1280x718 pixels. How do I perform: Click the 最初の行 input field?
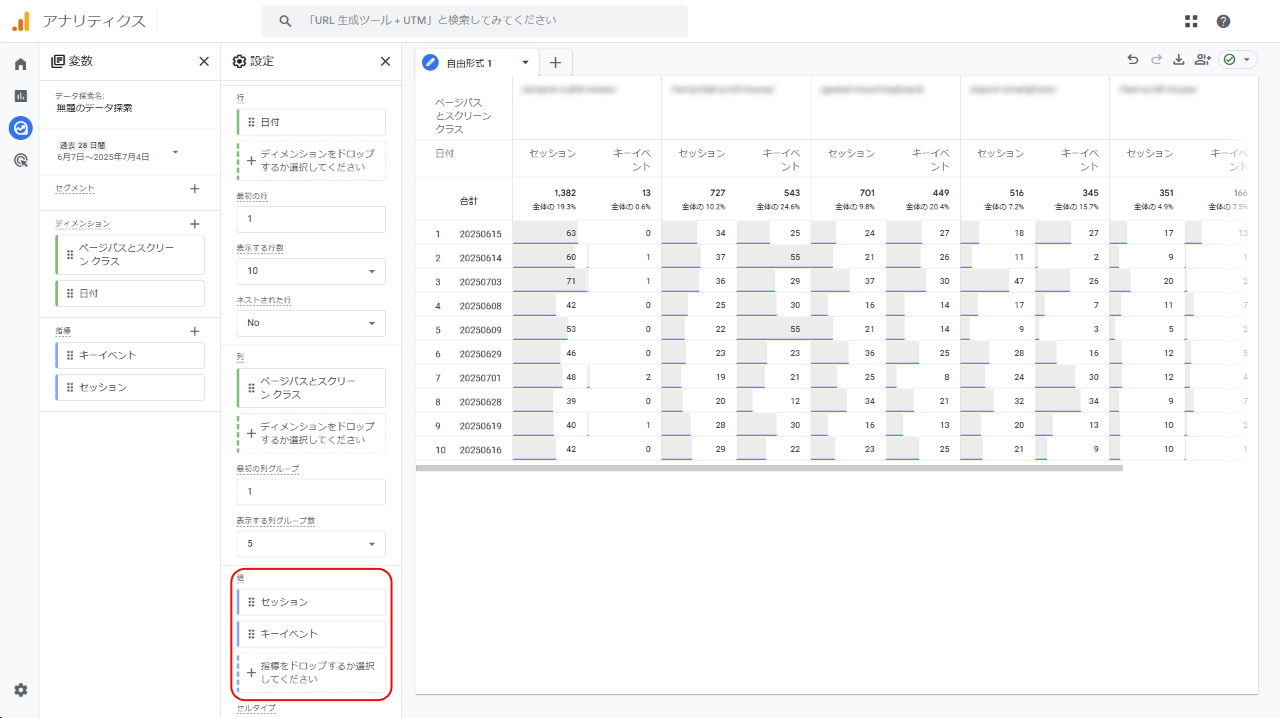[x=311, y=219]
